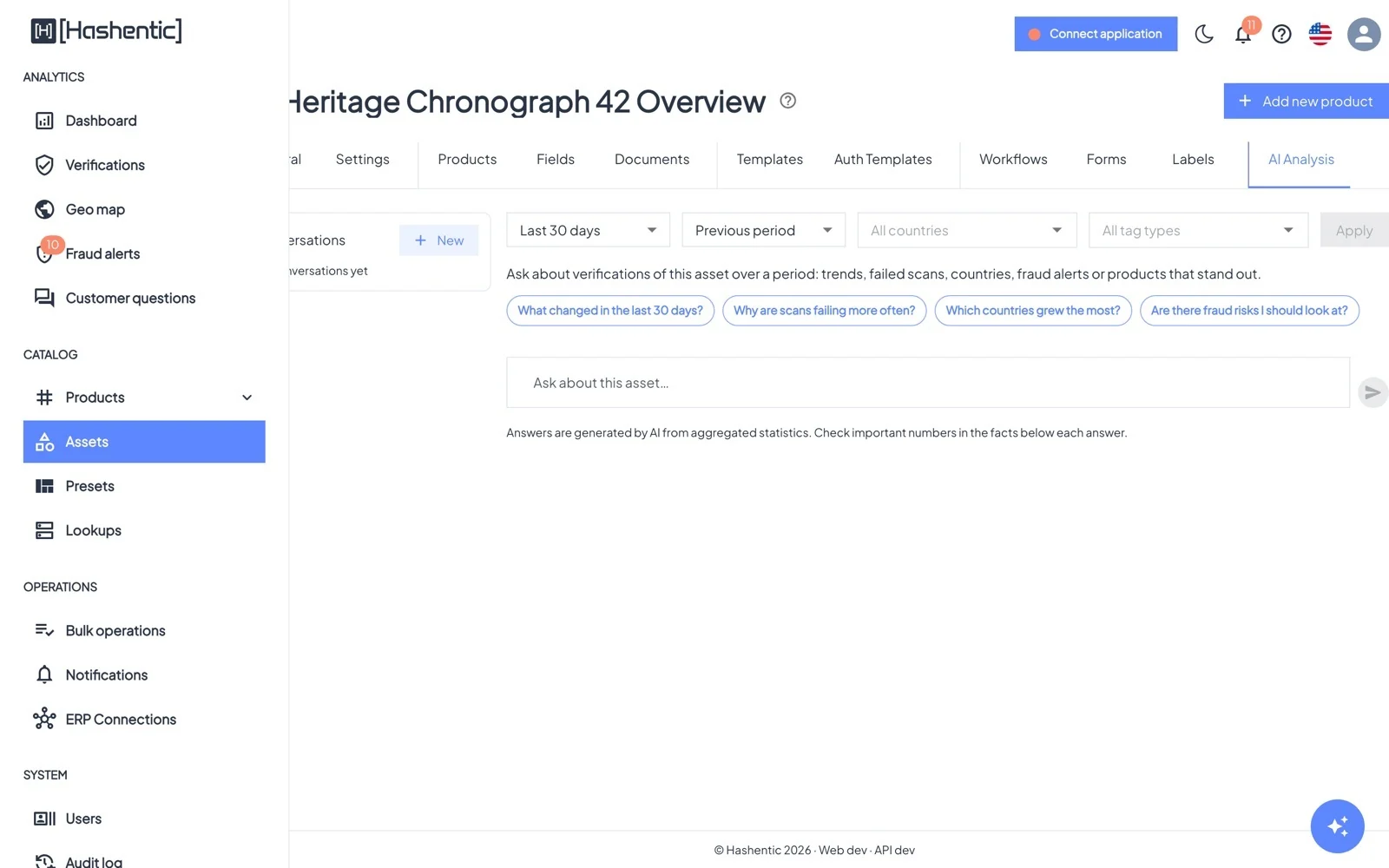Open ERP Connections
Screen dimensions: 1389x868
click(144, 719)
